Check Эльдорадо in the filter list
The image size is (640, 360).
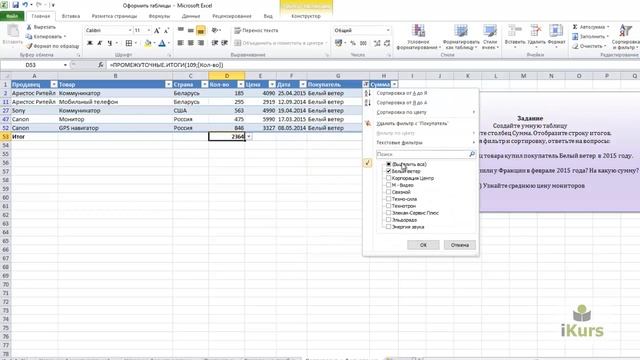point(389,220)
